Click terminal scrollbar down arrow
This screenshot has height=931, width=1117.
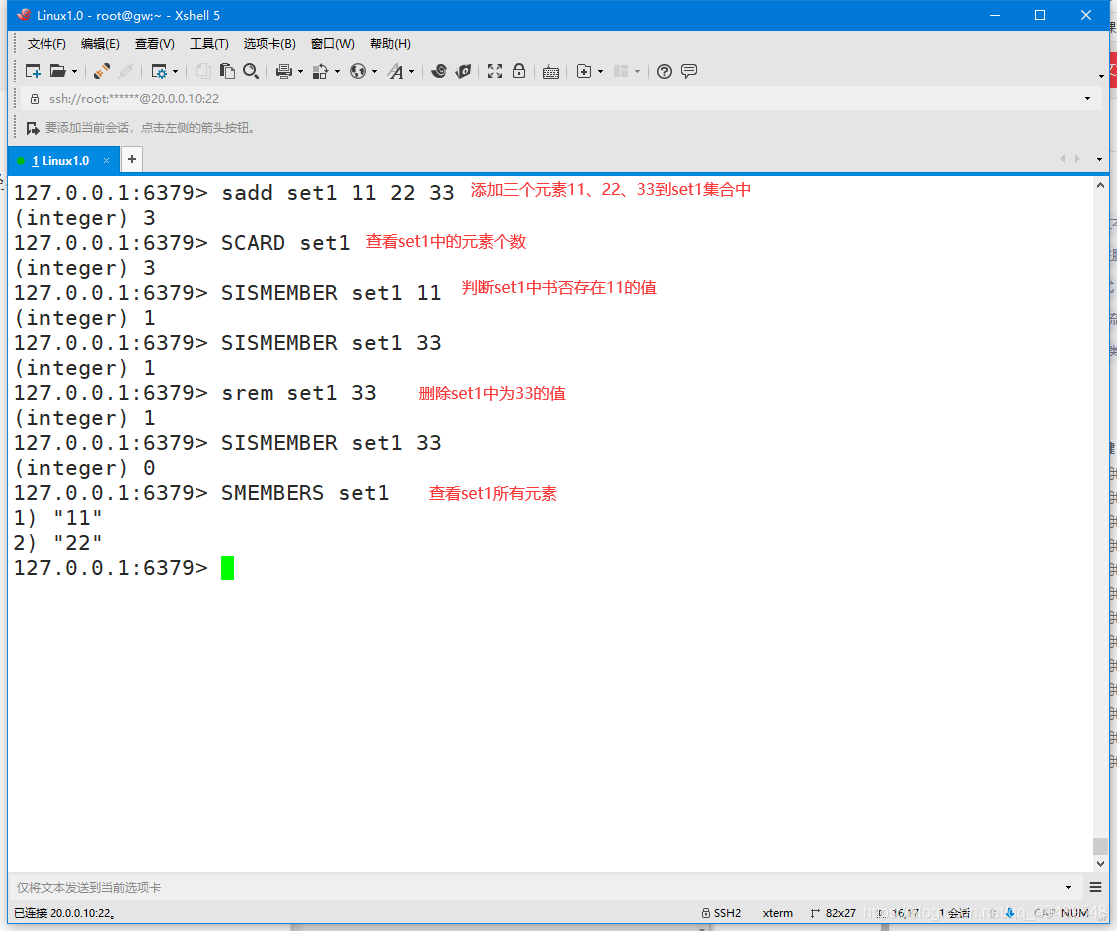[1101, 863]
